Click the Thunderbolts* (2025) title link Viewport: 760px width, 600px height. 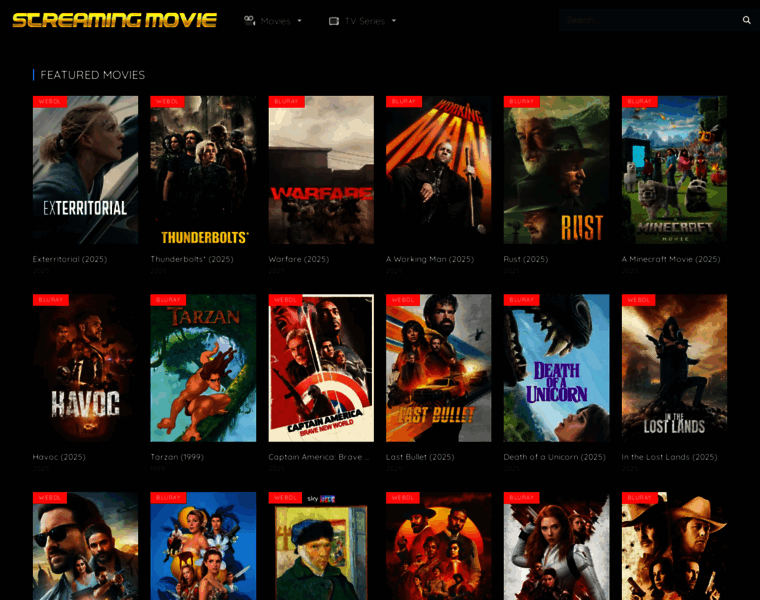click(x=192, y=259)
